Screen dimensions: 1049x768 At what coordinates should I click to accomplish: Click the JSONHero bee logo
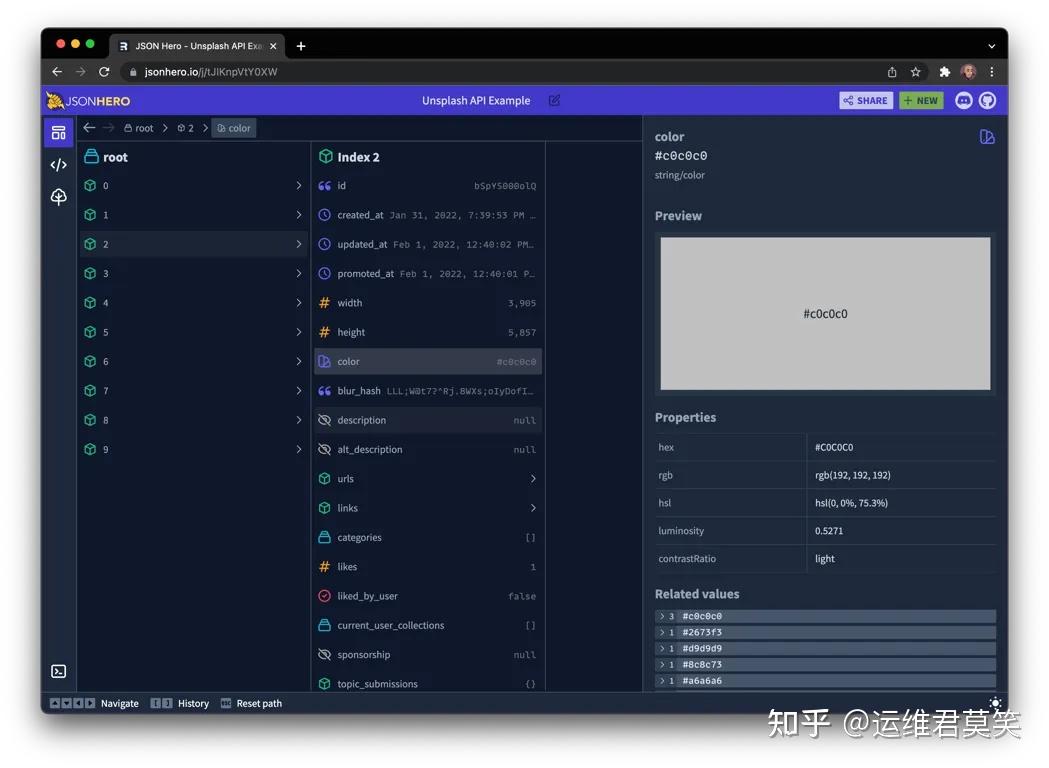click(55, 100)
